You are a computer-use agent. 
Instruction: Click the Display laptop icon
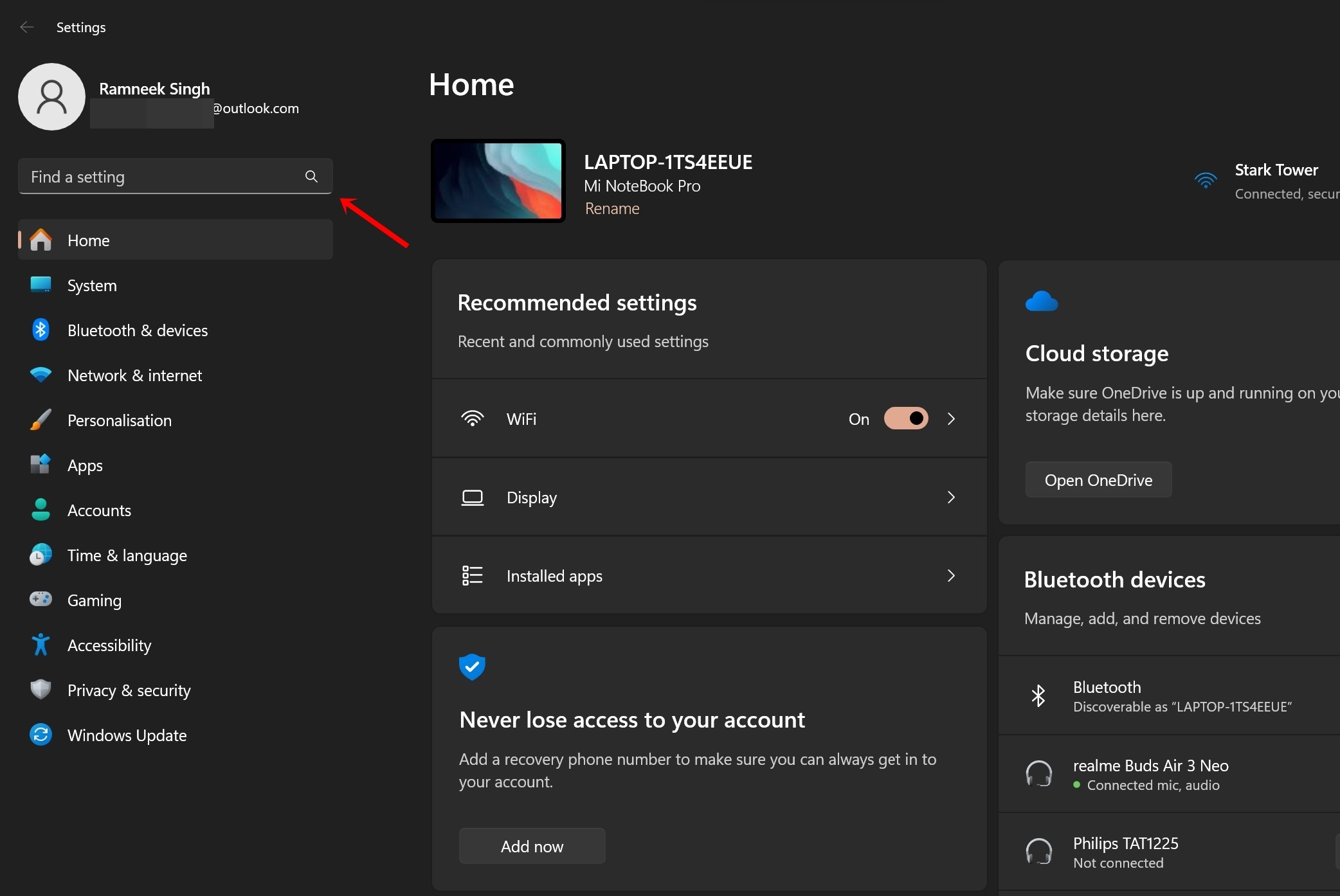(x=473, y=497)
